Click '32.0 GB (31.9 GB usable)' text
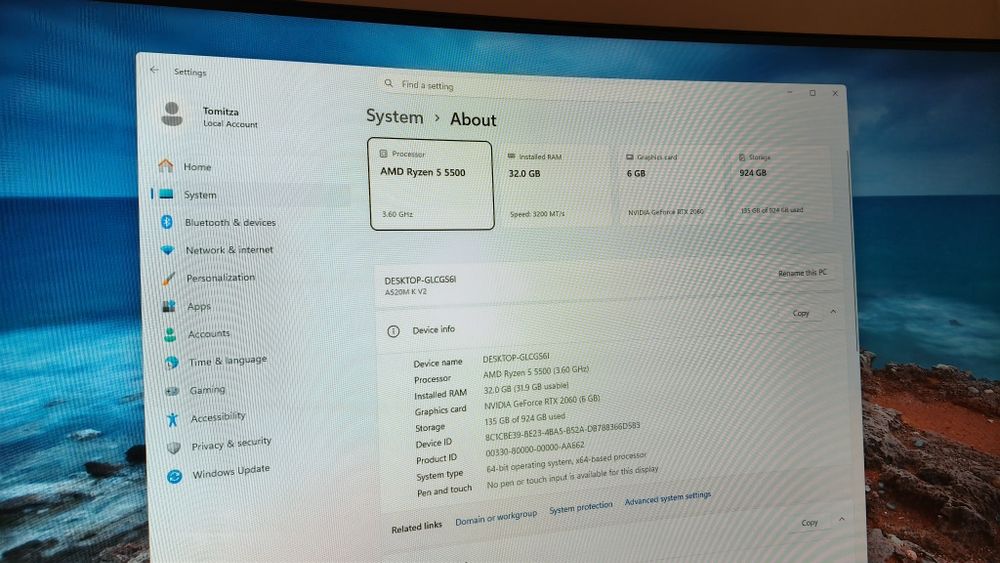 526,388
